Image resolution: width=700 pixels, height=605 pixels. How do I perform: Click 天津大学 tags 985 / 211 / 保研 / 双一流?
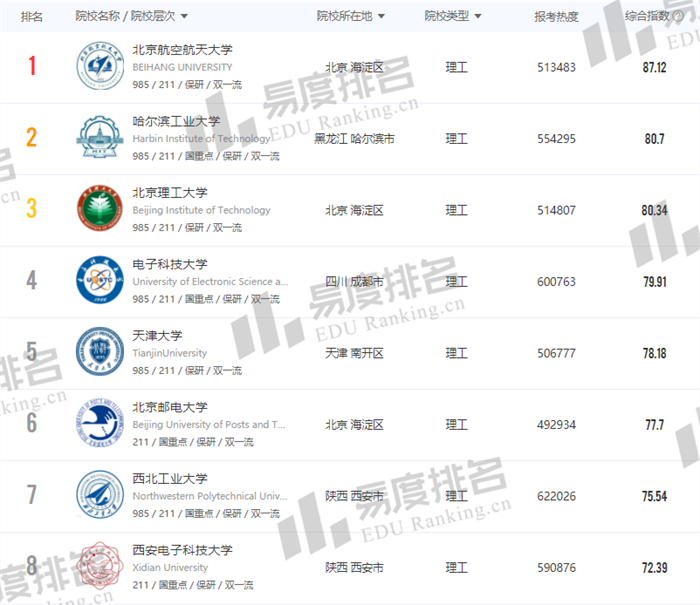pos(187,371)
